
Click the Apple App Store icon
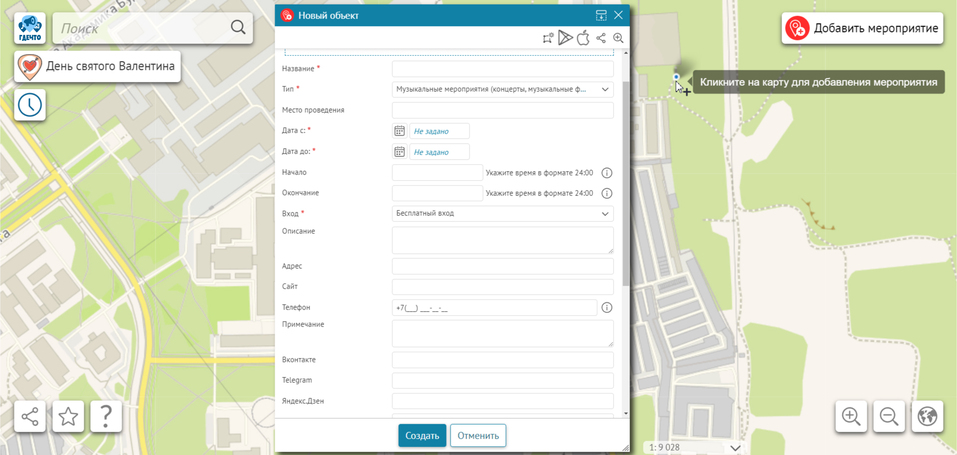point(583,38)
